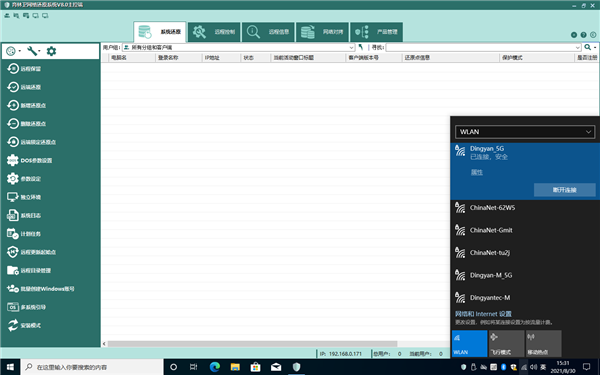Open 远端还原 in the left sidebar
The image size is (600, 375).
coord(24,87)
